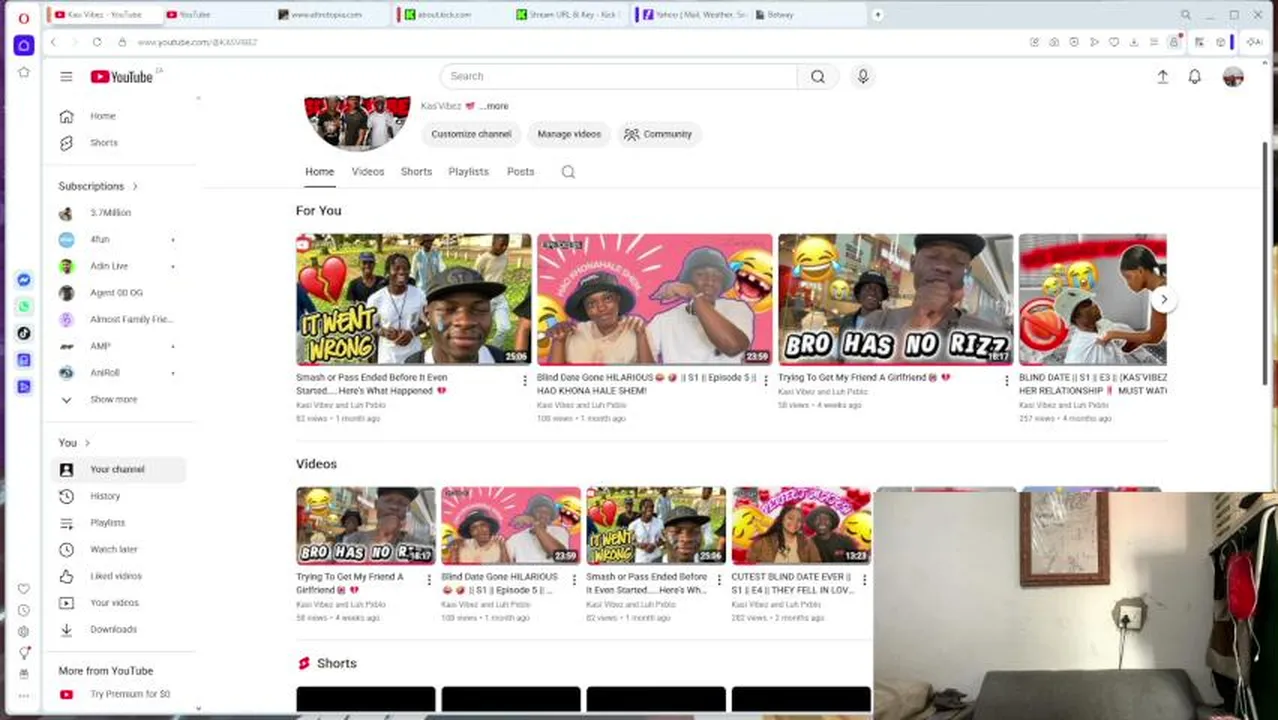Click the snapshot camera icon in address bar
The height and width of the screenshot is (720, 1278).
(x=1054, y=42)
